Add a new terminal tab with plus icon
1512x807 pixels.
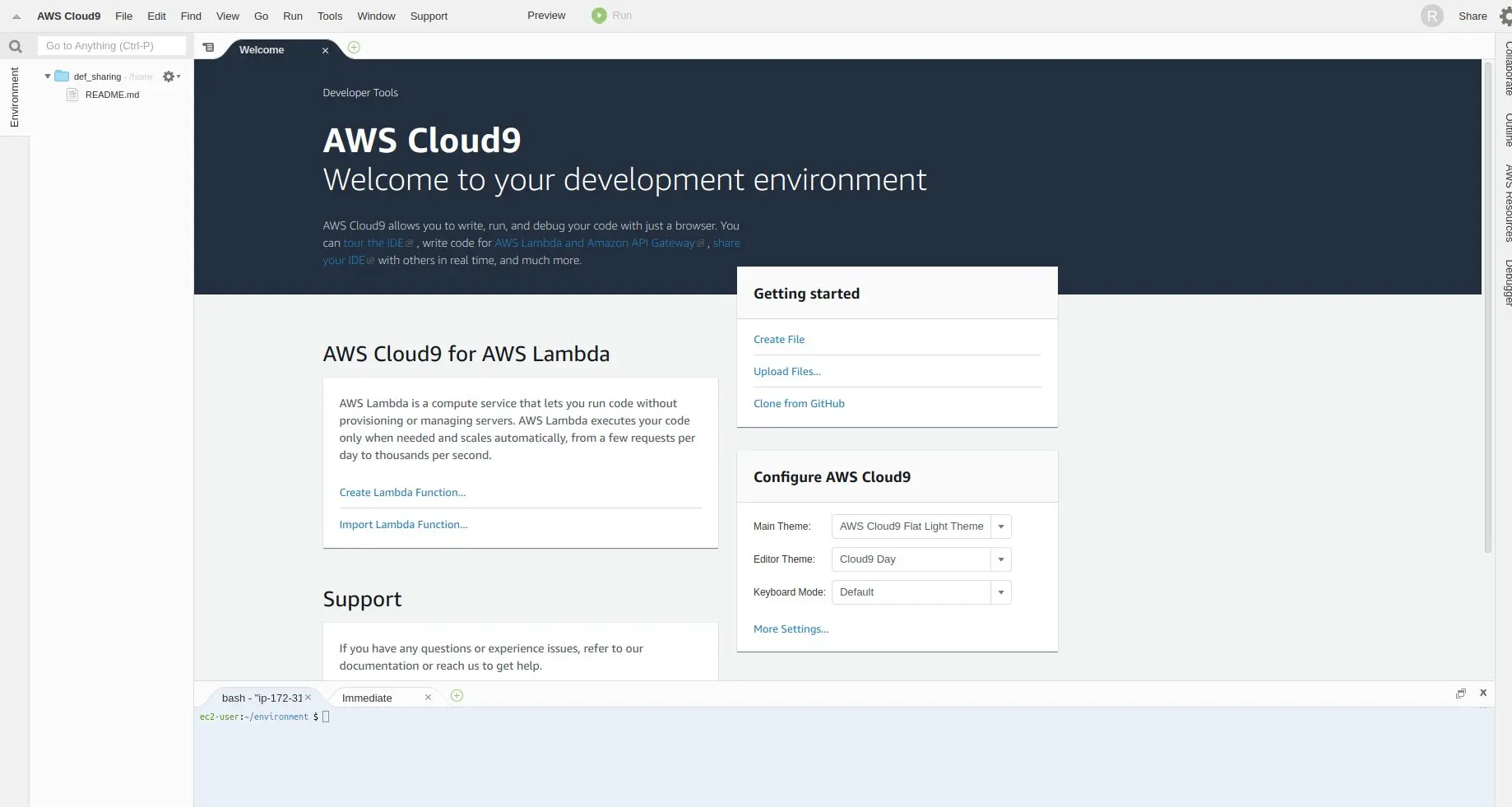click(457, 696)
